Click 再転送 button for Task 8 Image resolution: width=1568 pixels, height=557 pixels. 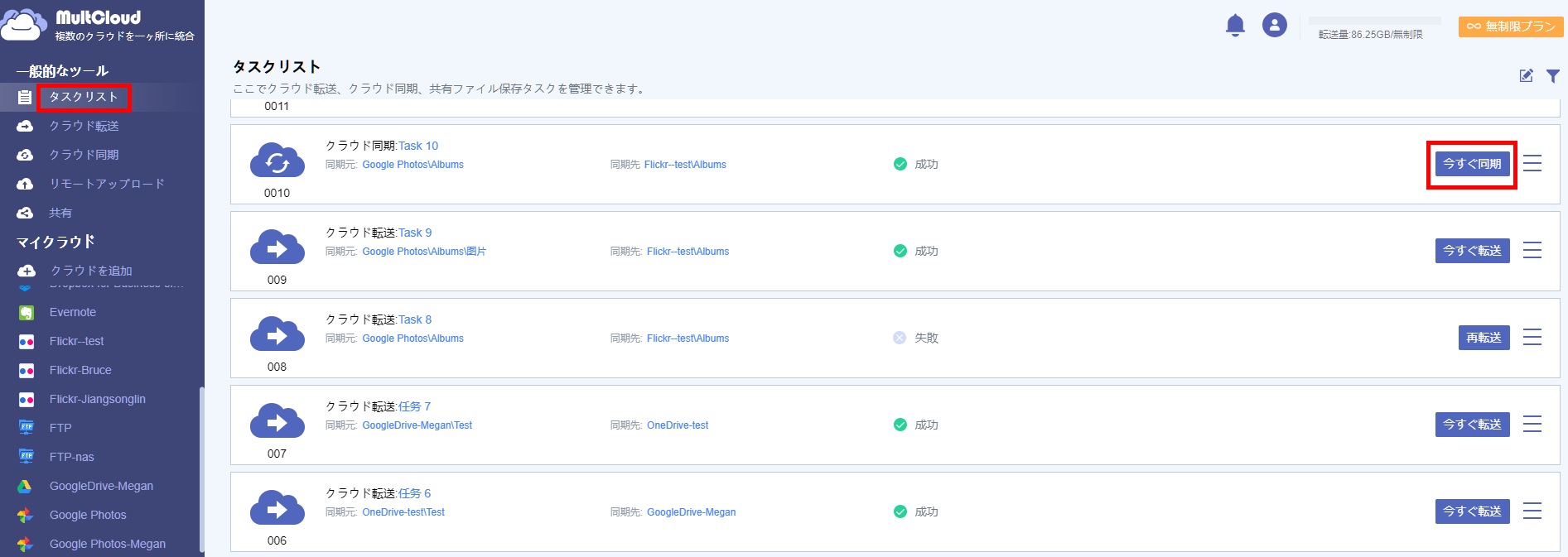(x=1484, y=338)
